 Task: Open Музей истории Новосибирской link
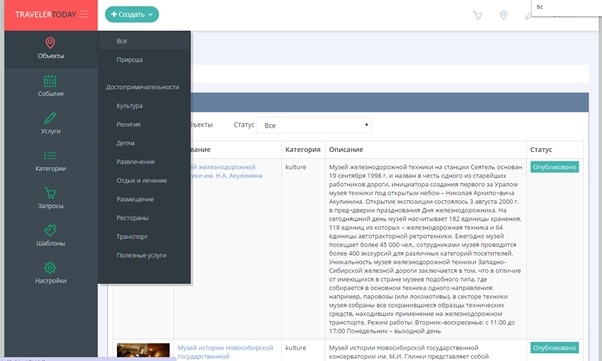point(225,352)
